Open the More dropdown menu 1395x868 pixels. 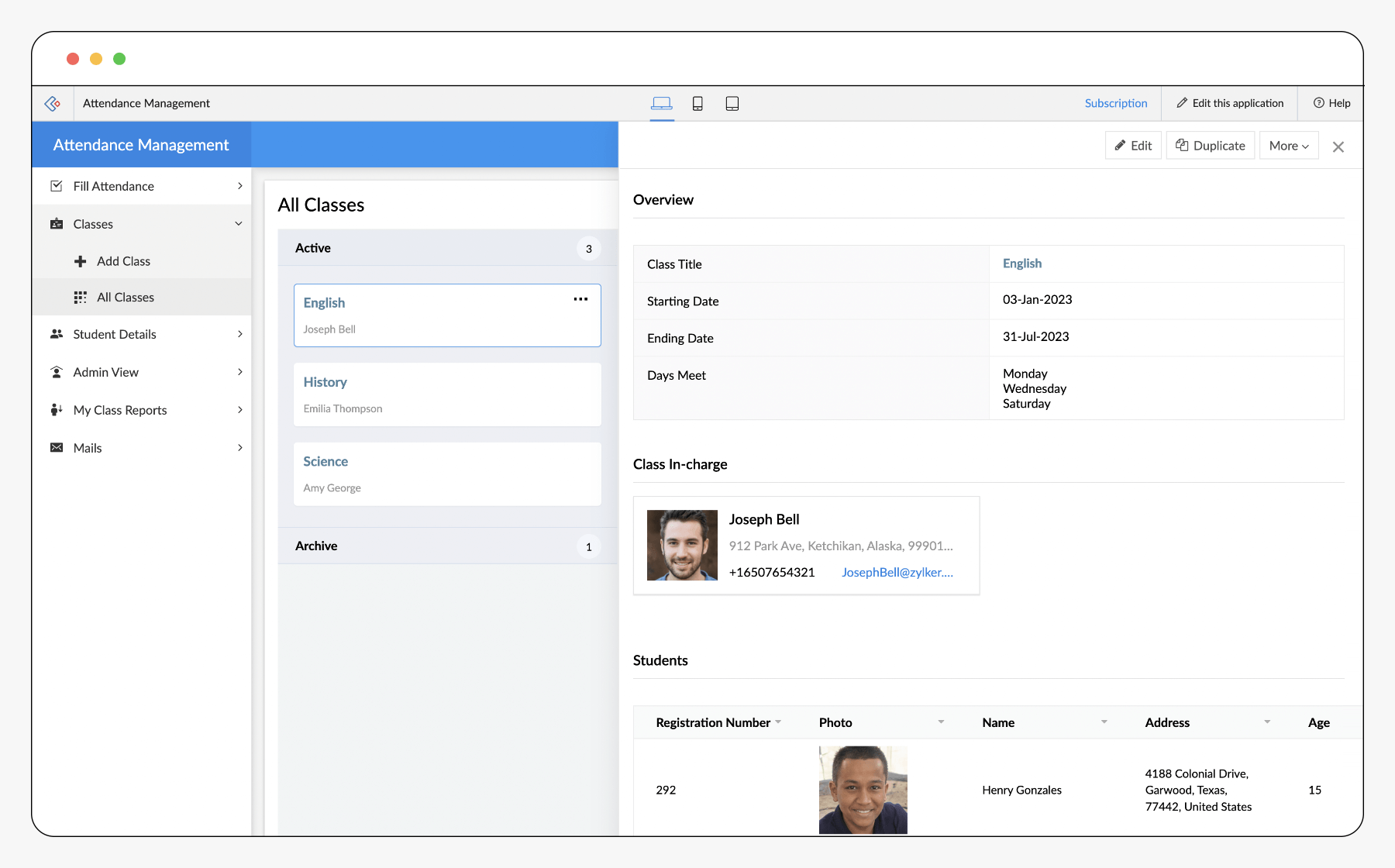coord(1288,146)
